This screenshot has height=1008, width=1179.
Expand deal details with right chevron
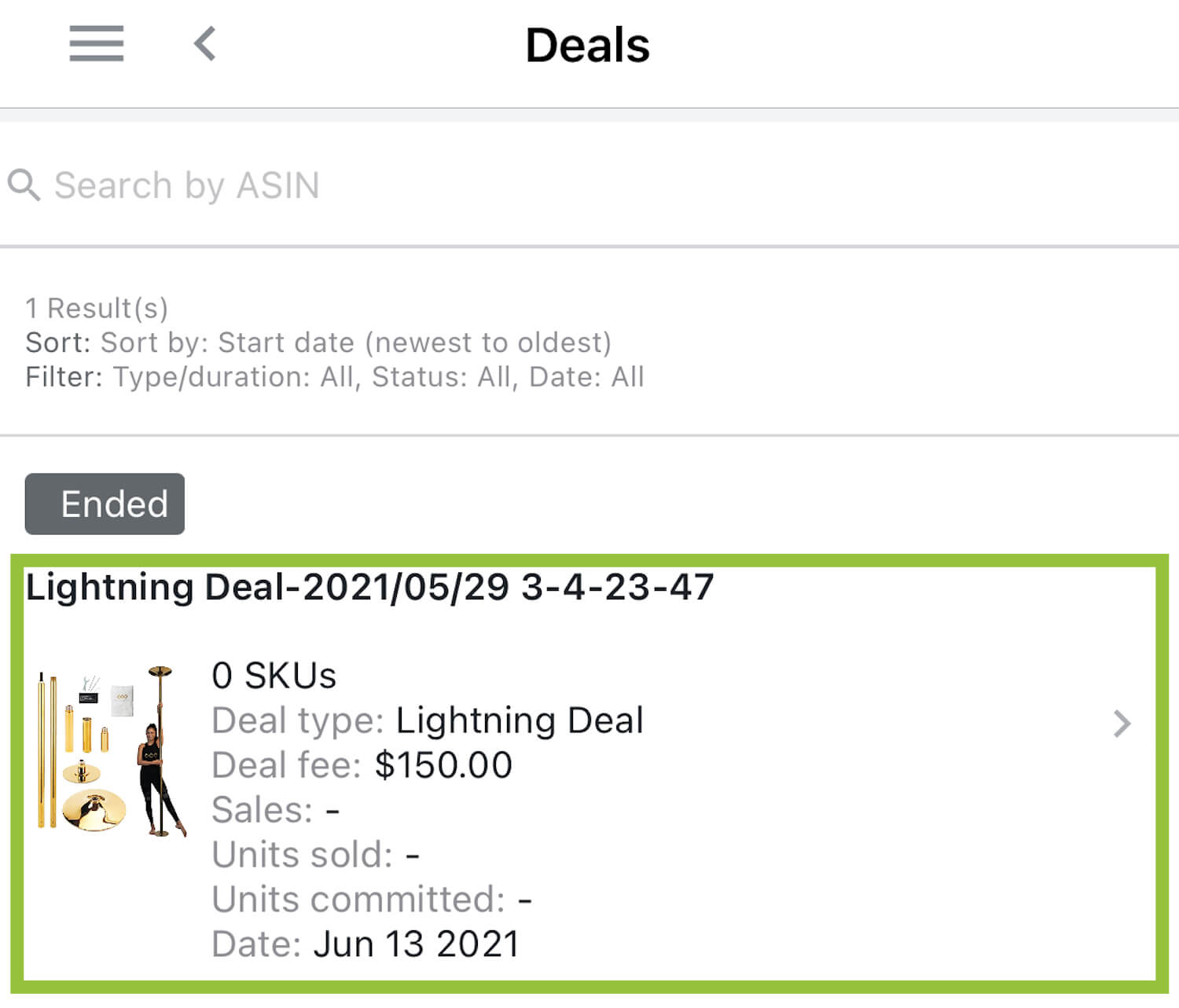point(1122,724)
